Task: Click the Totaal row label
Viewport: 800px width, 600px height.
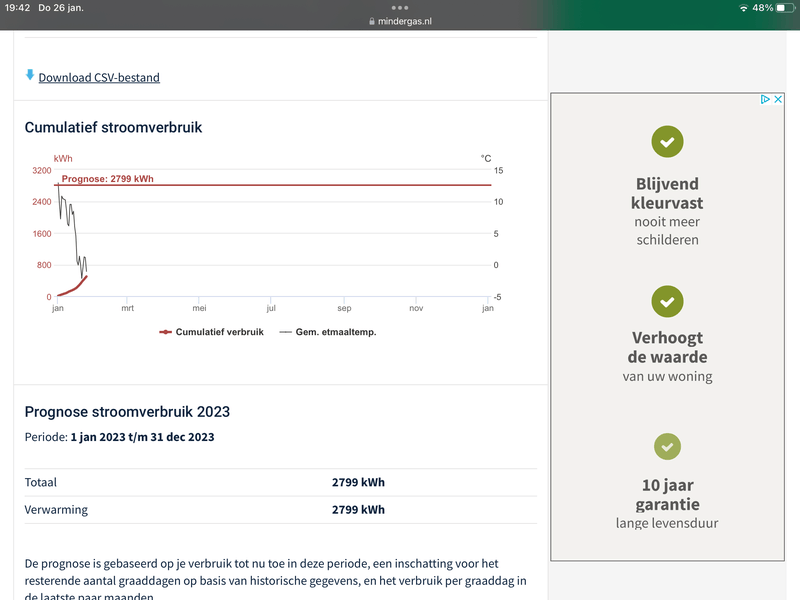Action: coord(41,482)
